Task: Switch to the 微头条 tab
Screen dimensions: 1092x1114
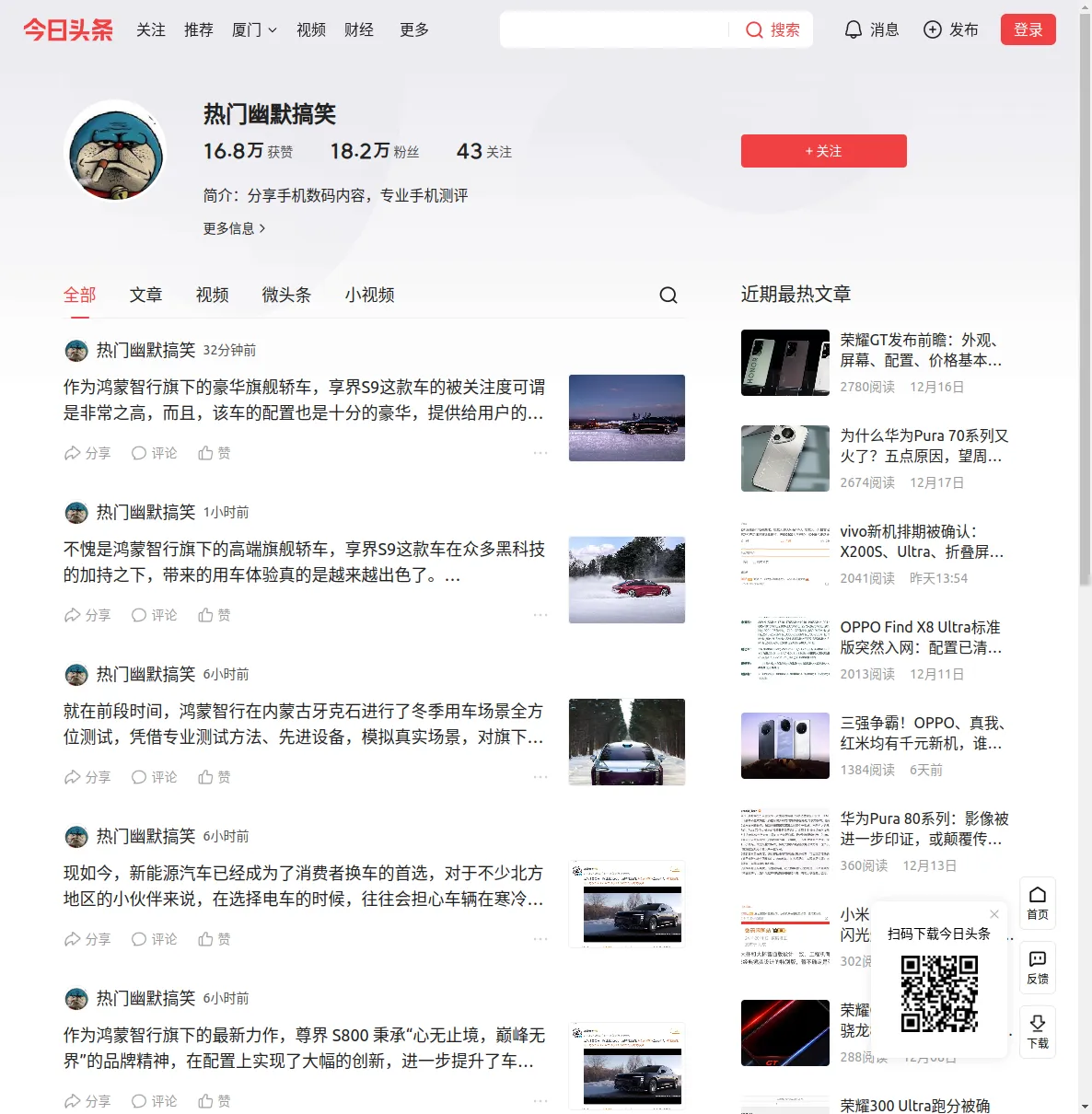Action: [x=287, y=295]
